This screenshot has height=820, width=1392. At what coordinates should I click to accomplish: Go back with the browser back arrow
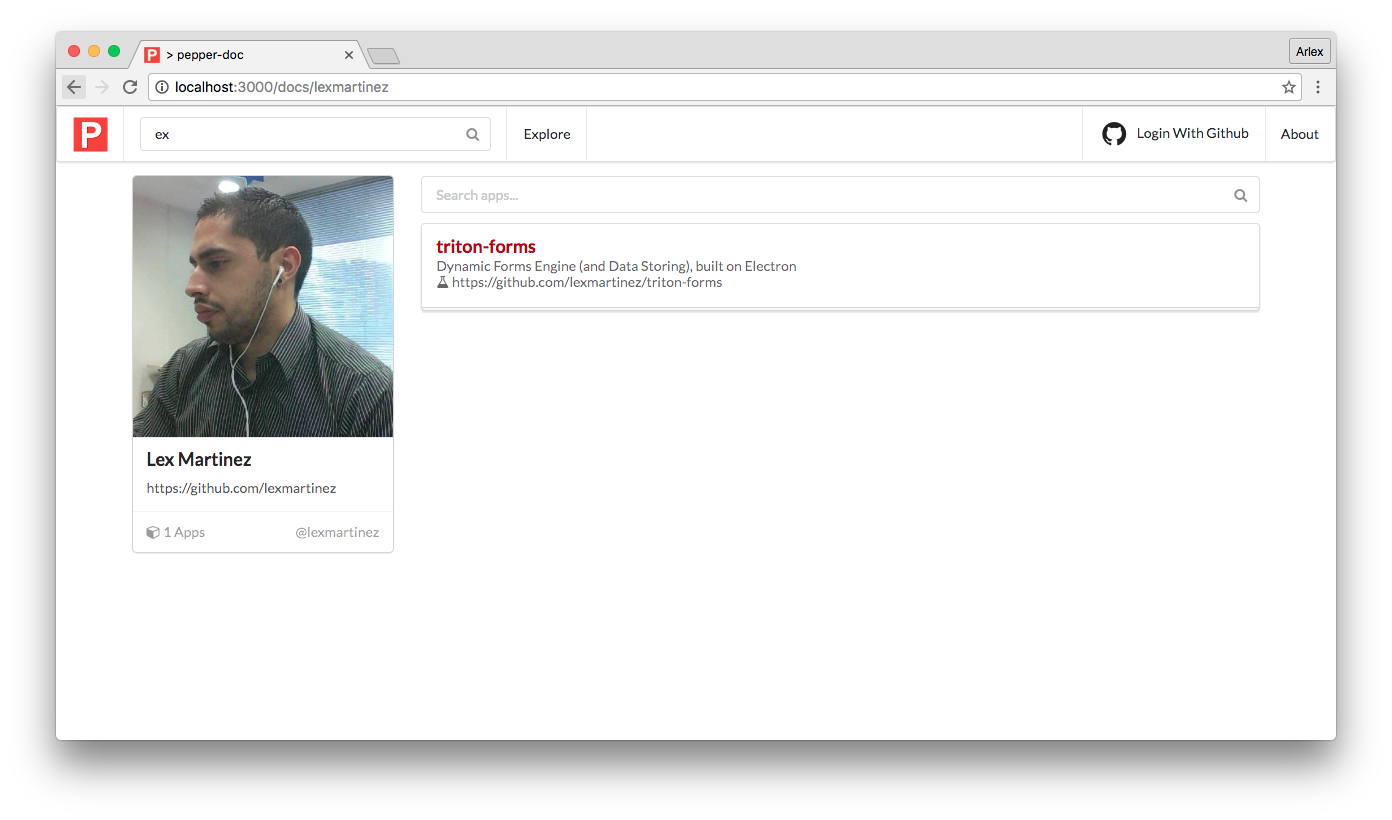click(x=74, y=87)
